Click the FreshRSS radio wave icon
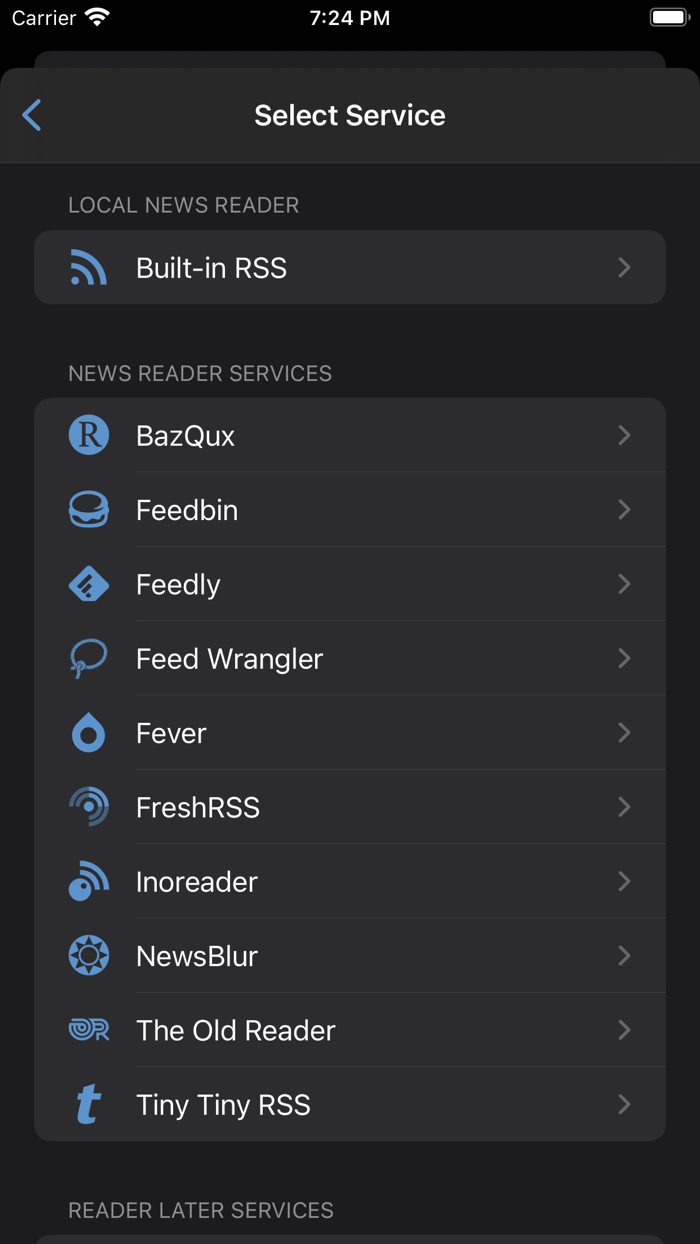This screenshot has height=1244, width=700. click(x=89, y=807)
